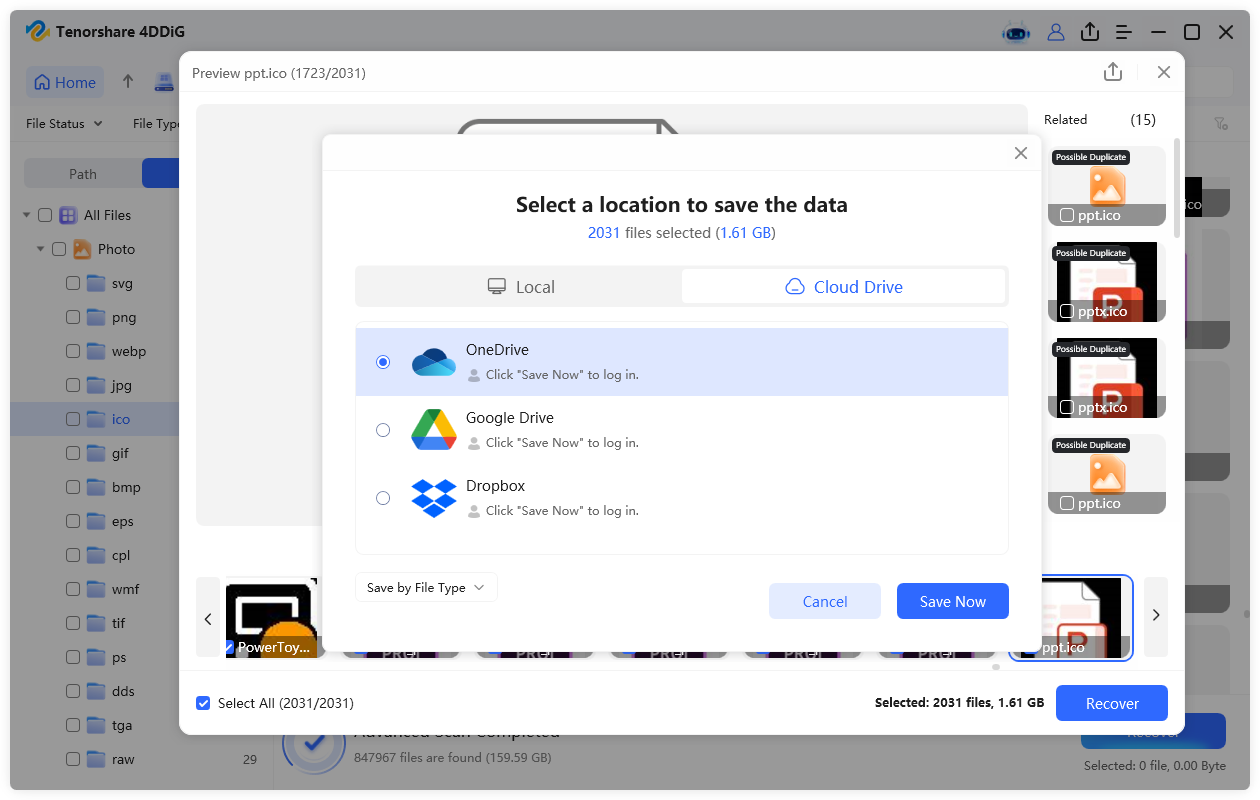Image resolution: width=1260 pixels, height=800 pixels.
Task: Go to next thumbnail with right arrow
Action: (1156, 615)
